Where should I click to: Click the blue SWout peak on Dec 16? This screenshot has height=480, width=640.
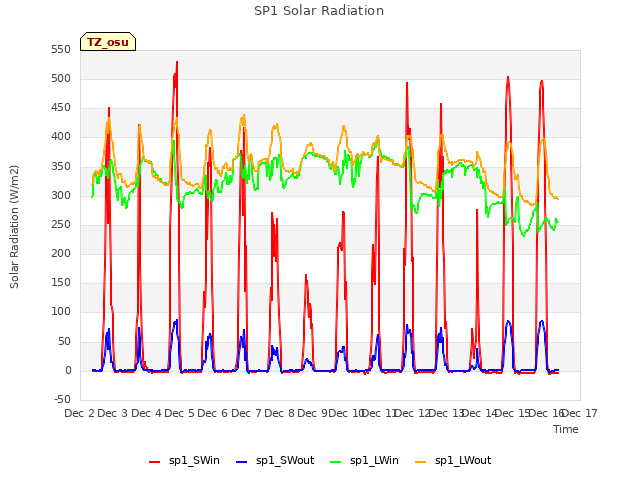542,321
